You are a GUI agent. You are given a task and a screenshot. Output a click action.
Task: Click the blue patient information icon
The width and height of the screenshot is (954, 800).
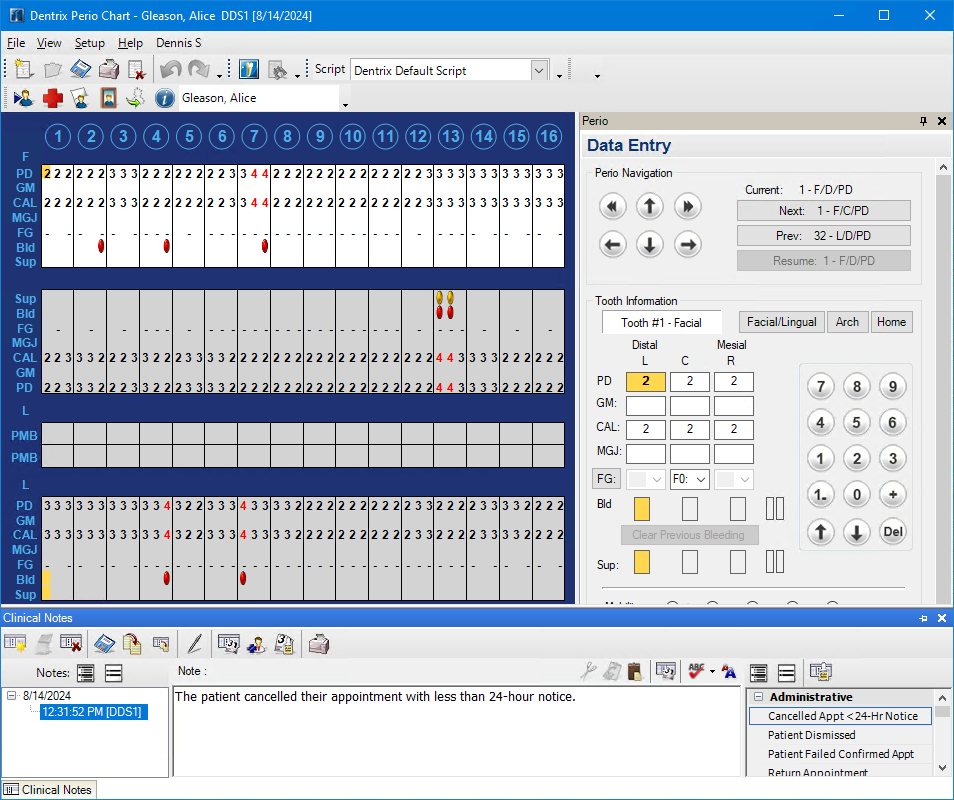pos(165,98)
